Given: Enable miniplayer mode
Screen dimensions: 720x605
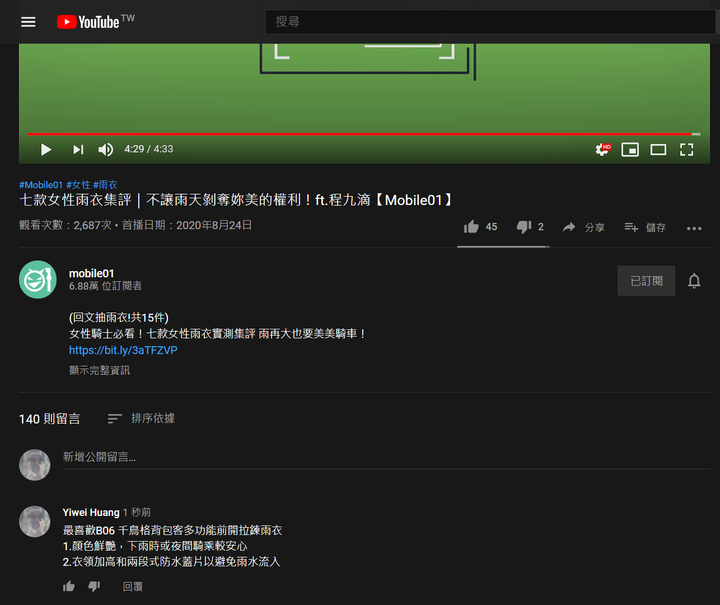Looking at the screenshot, I should [630, 150].
